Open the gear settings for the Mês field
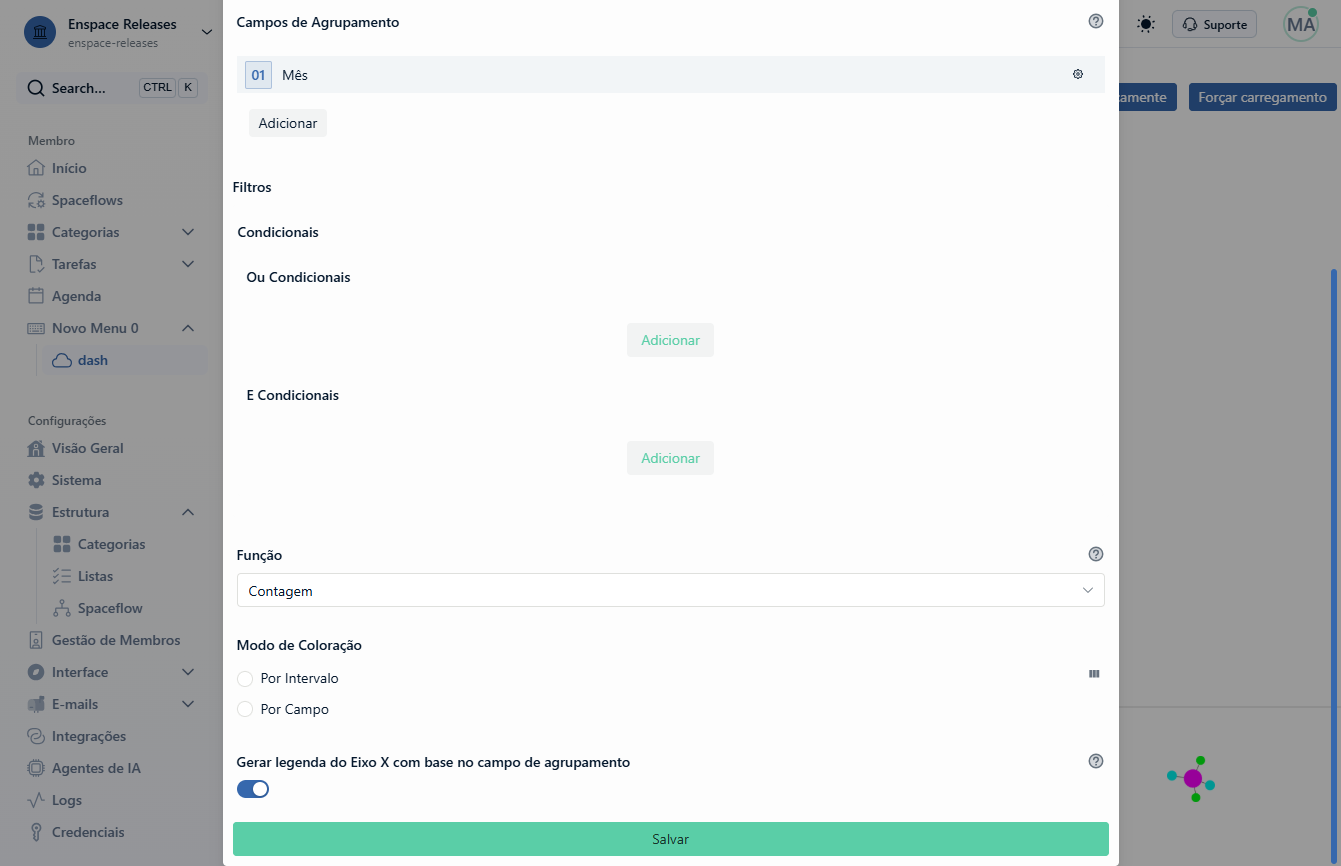The height and width of the screenshot is (866, 1341). tap(1078, 74)
